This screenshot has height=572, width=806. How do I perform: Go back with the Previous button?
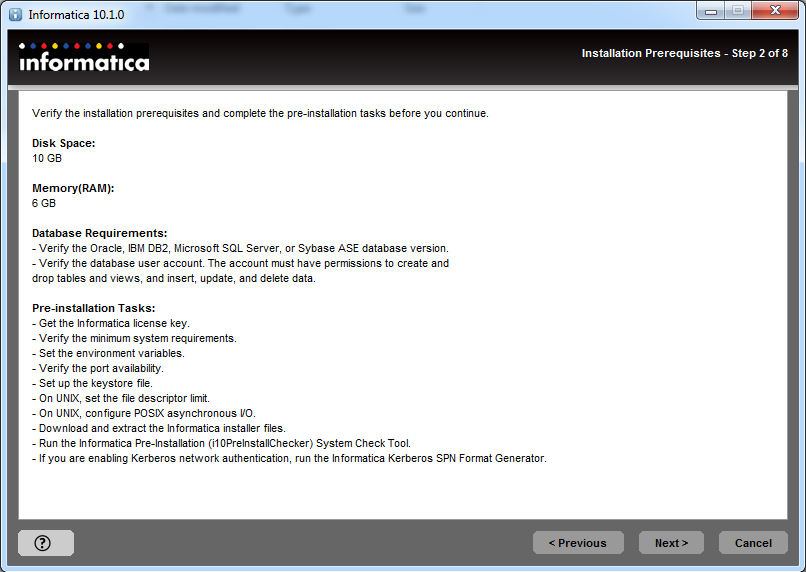[x=578, y=543]
